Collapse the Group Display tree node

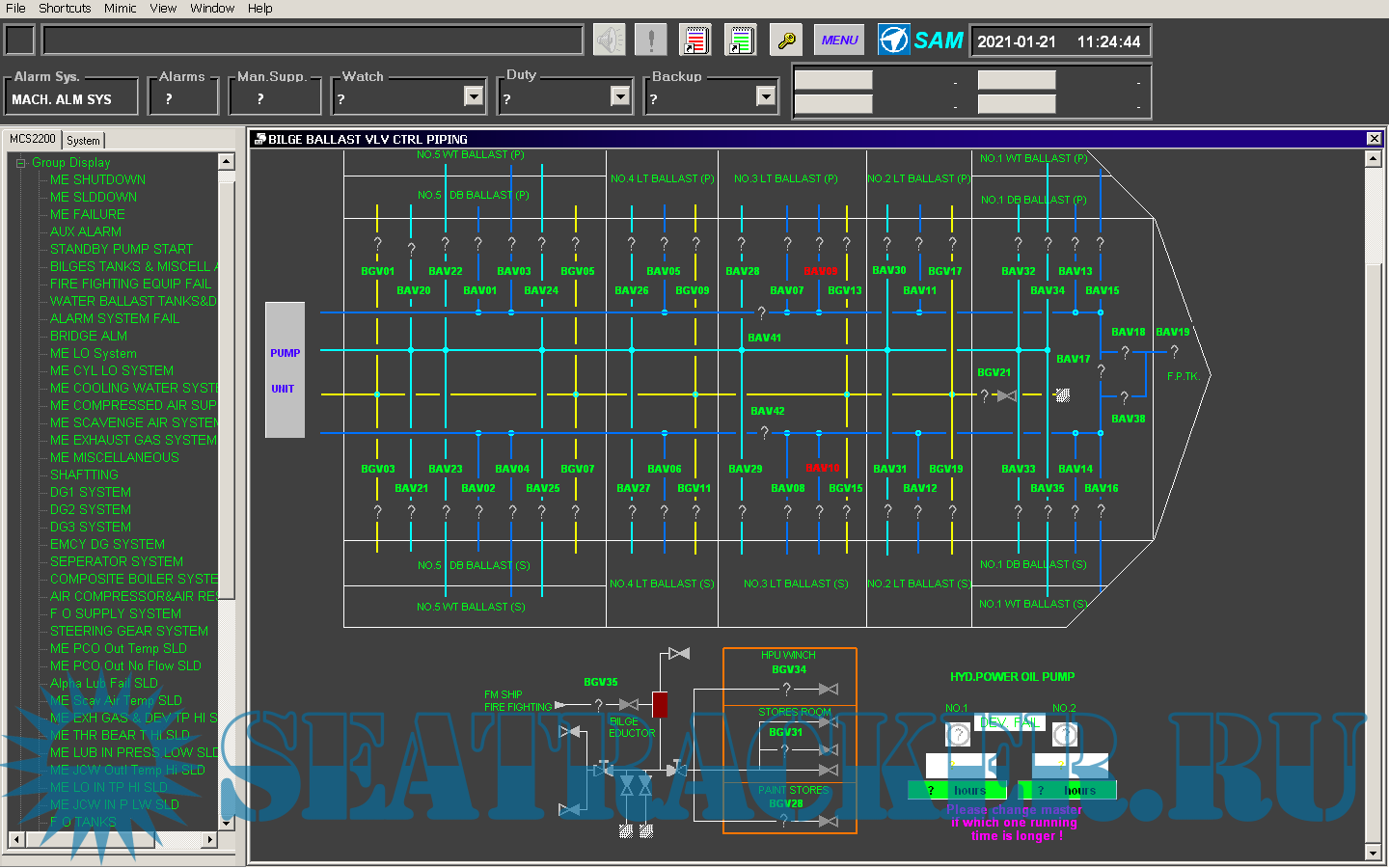click(x=20, y=163)
